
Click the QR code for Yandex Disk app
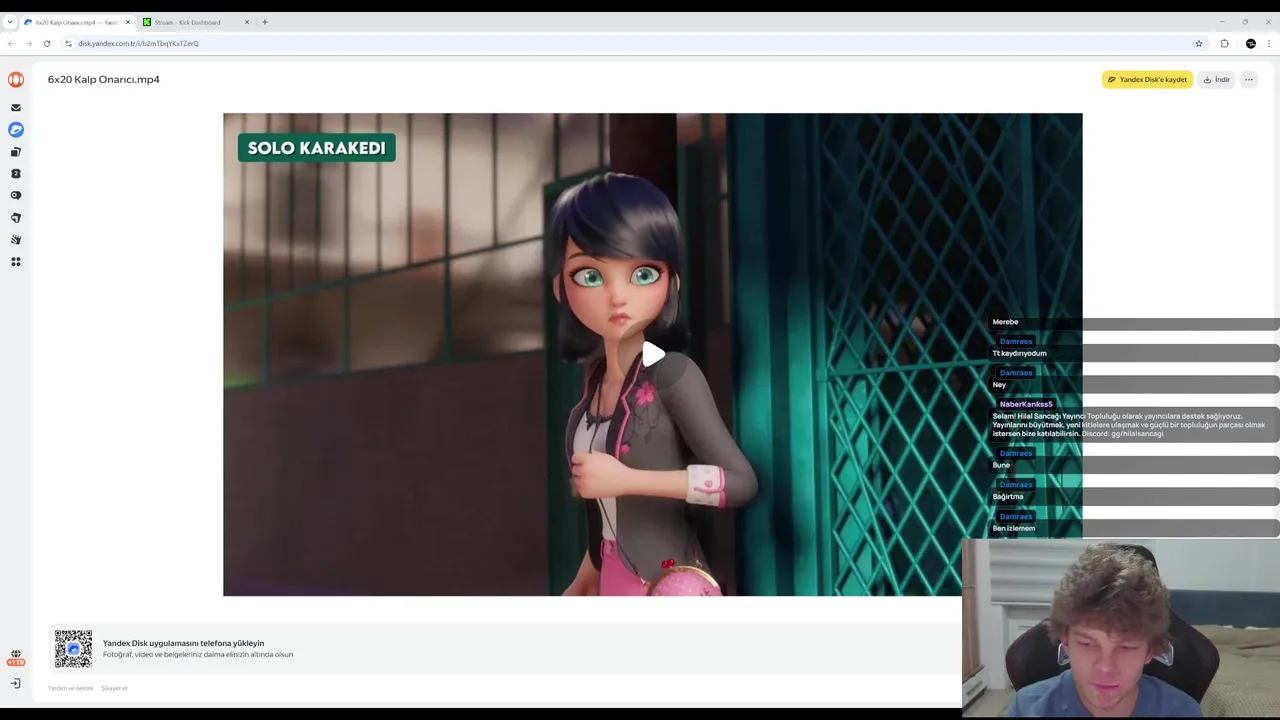[x=73, y=649]
